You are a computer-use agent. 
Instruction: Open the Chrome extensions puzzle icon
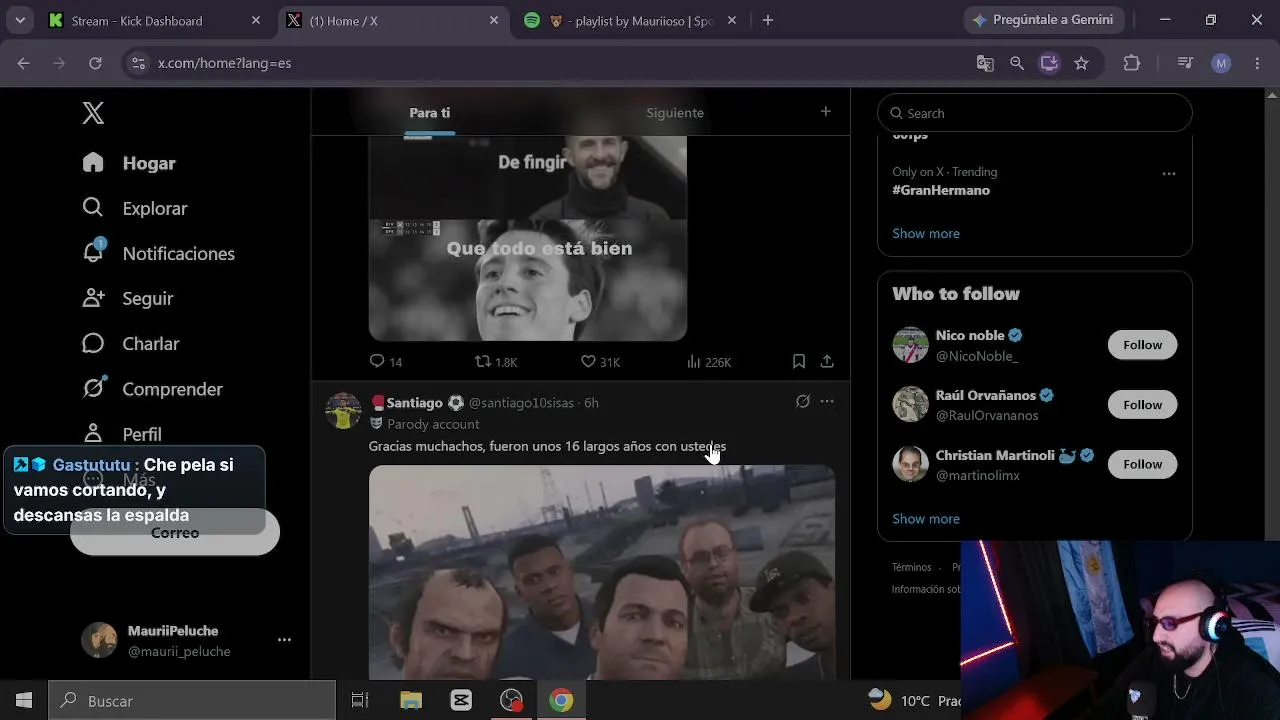(x=1132, y=63)
